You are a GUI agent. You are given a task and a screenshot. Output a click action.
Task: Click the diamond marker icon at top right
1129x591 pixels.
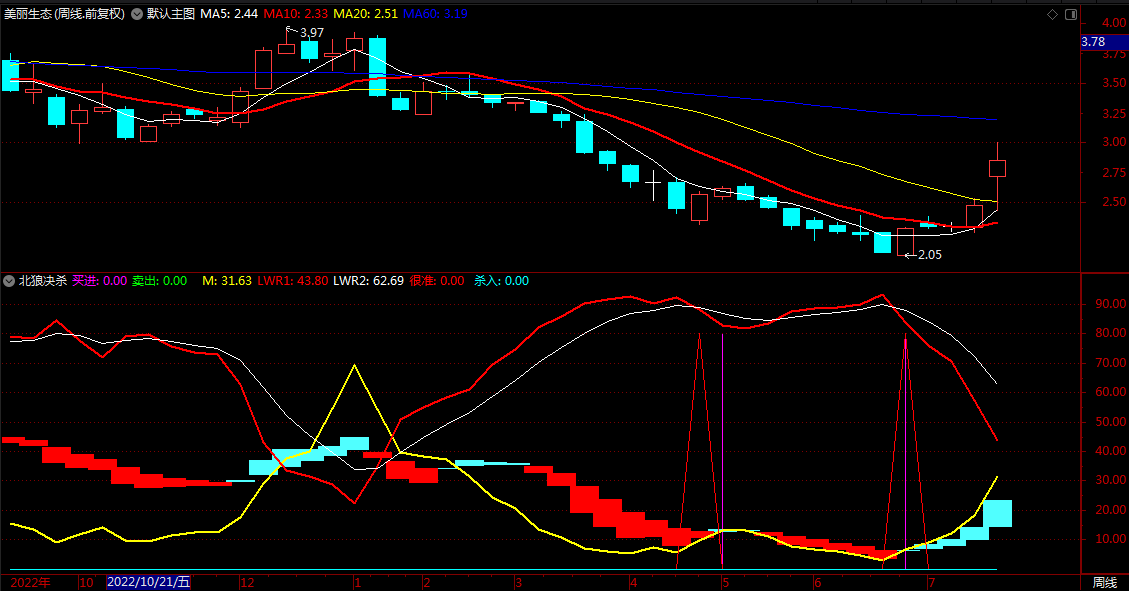(1052, 14)
